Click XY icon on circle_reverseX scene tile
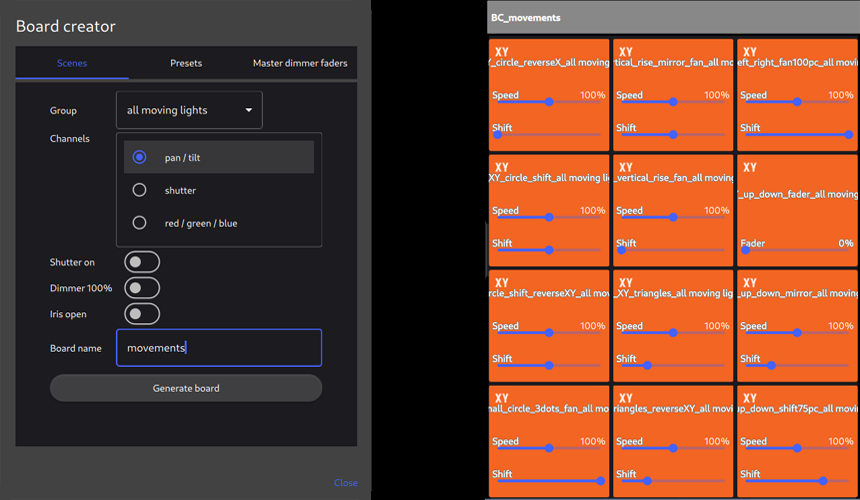This screenshot has height=500, width=860. click(x=502, y=52)
